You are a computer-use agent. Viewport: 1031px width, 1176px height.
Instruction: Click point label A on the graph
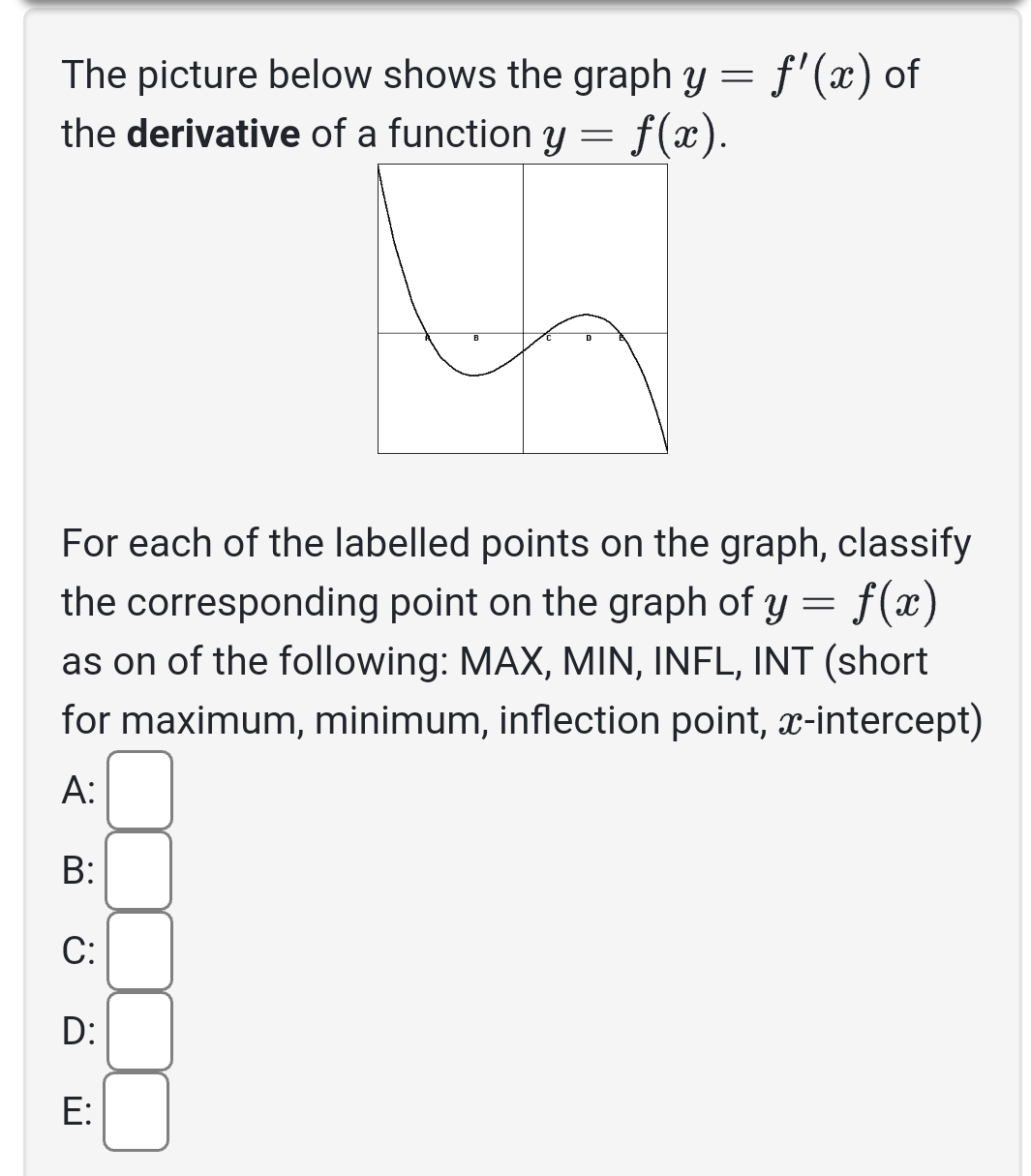tap(427, 339)
